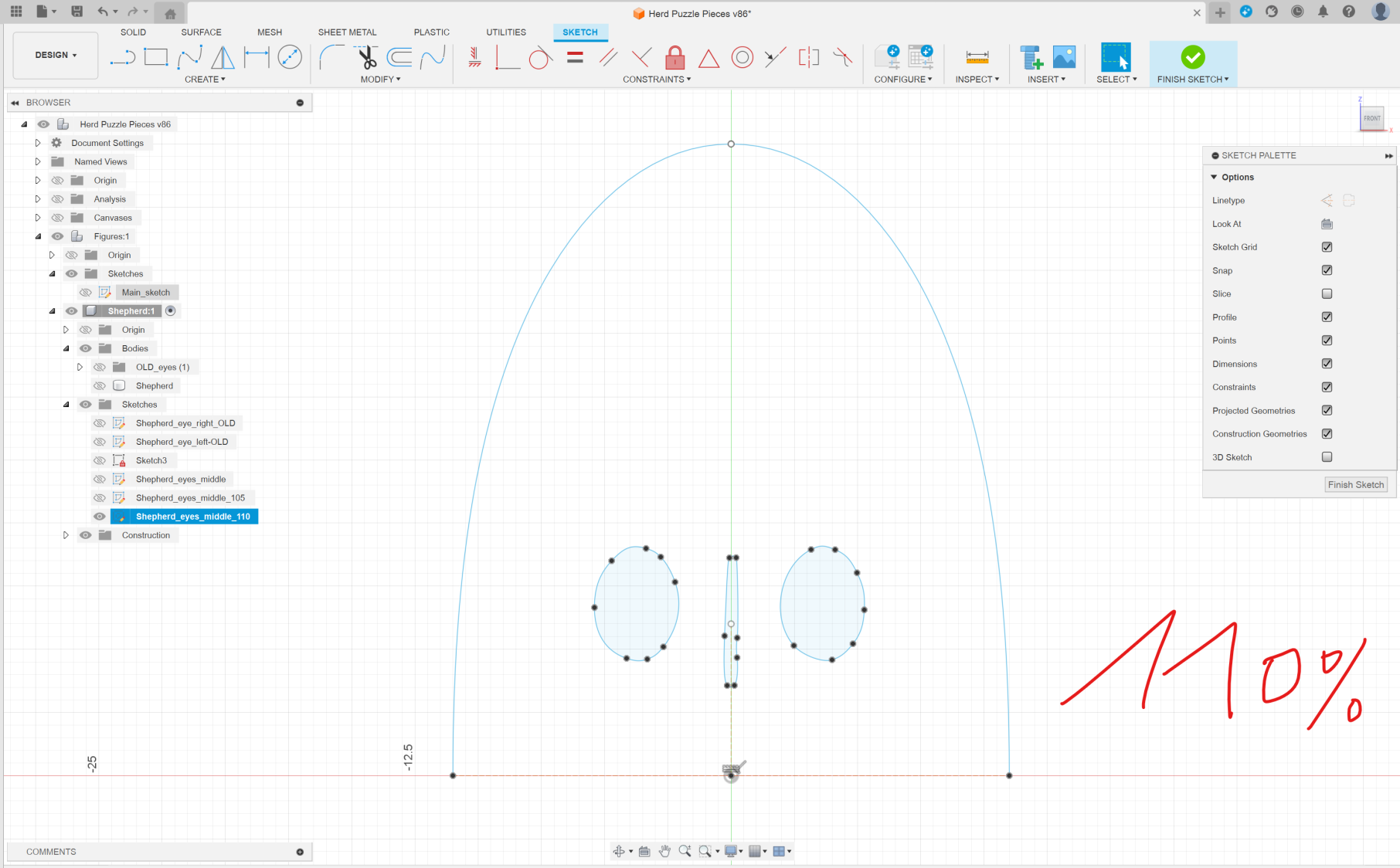Apply the Fix/Unfix lock constraint
Image resolution: width=1400 pixels, height=868 pixels.
point(675,58)
